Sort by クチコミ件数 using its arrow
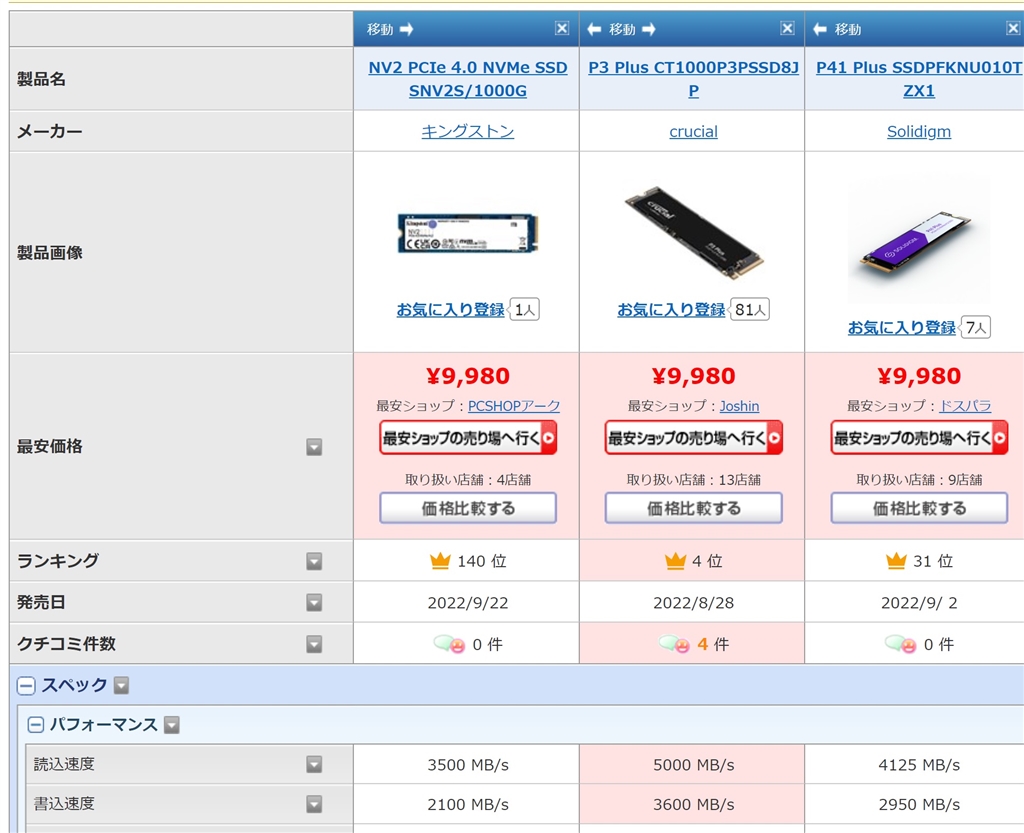Screen dimensions: 1024x833 coord(314,644)
